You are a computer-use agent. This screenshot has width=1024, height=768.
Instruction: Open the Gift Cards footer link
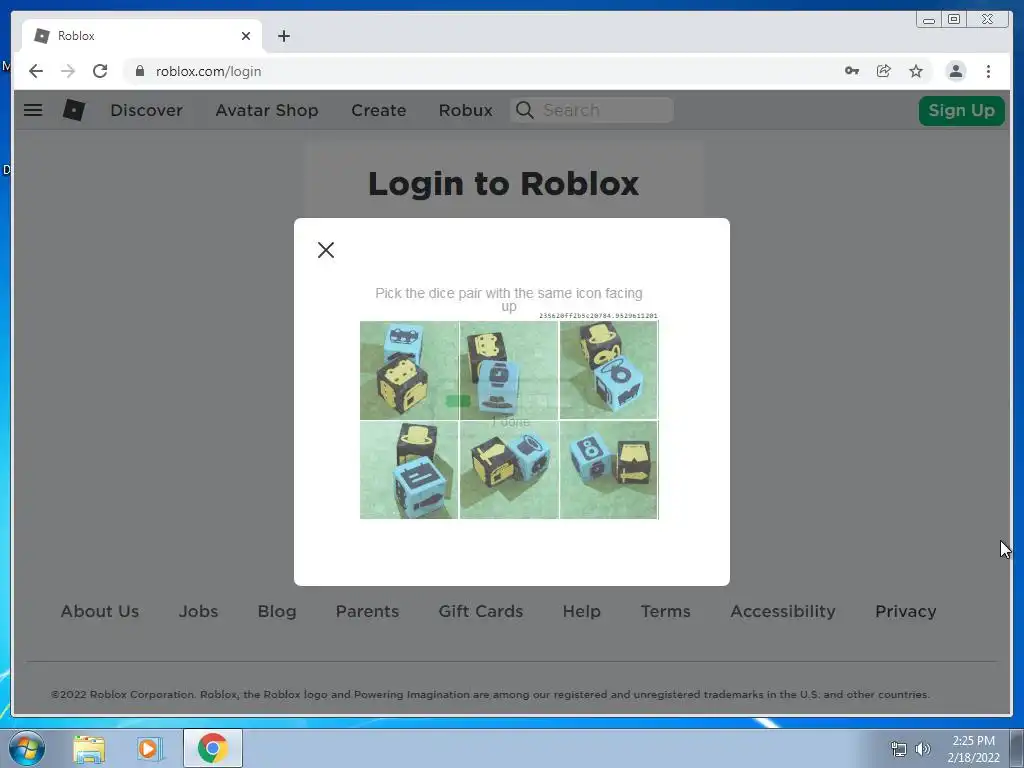tap(481, 611)
